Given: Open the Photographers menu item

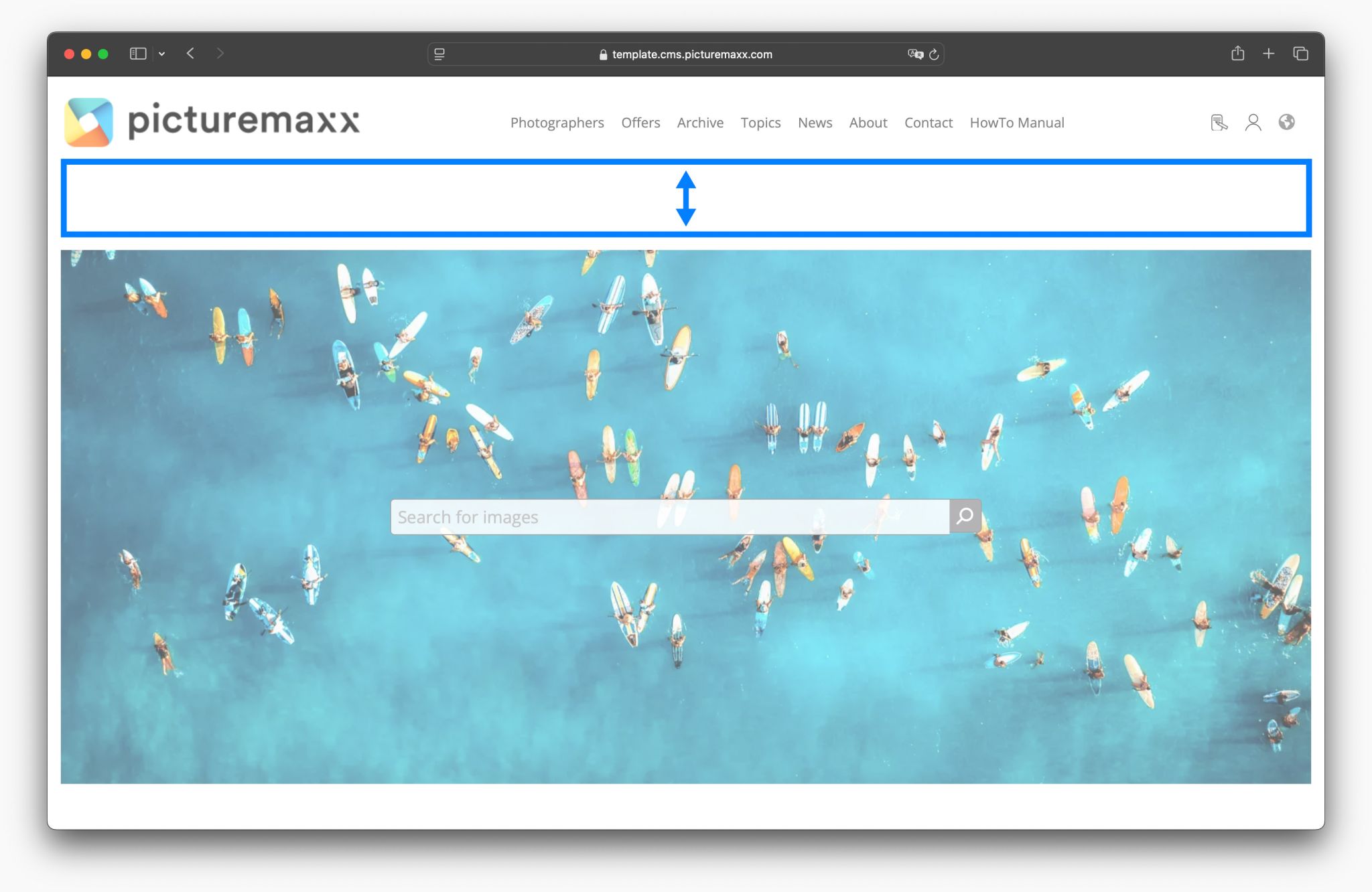Looking at the screenshot, I should click(x=557, y=123).
